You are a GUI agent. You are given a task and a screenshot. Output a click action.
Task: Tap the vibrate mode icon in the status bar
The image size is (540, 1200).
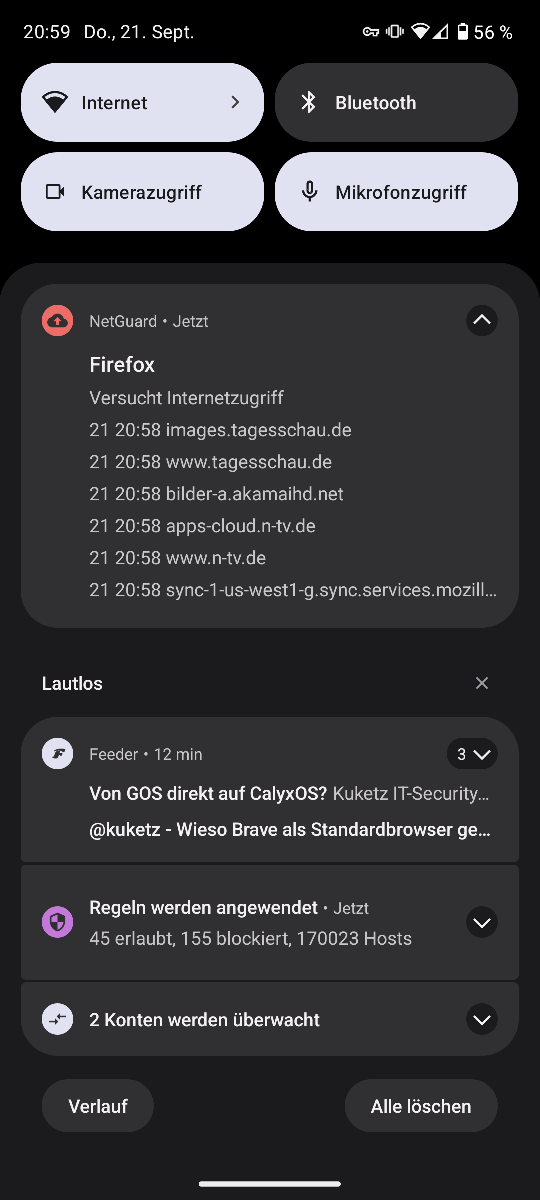(395, 32)
